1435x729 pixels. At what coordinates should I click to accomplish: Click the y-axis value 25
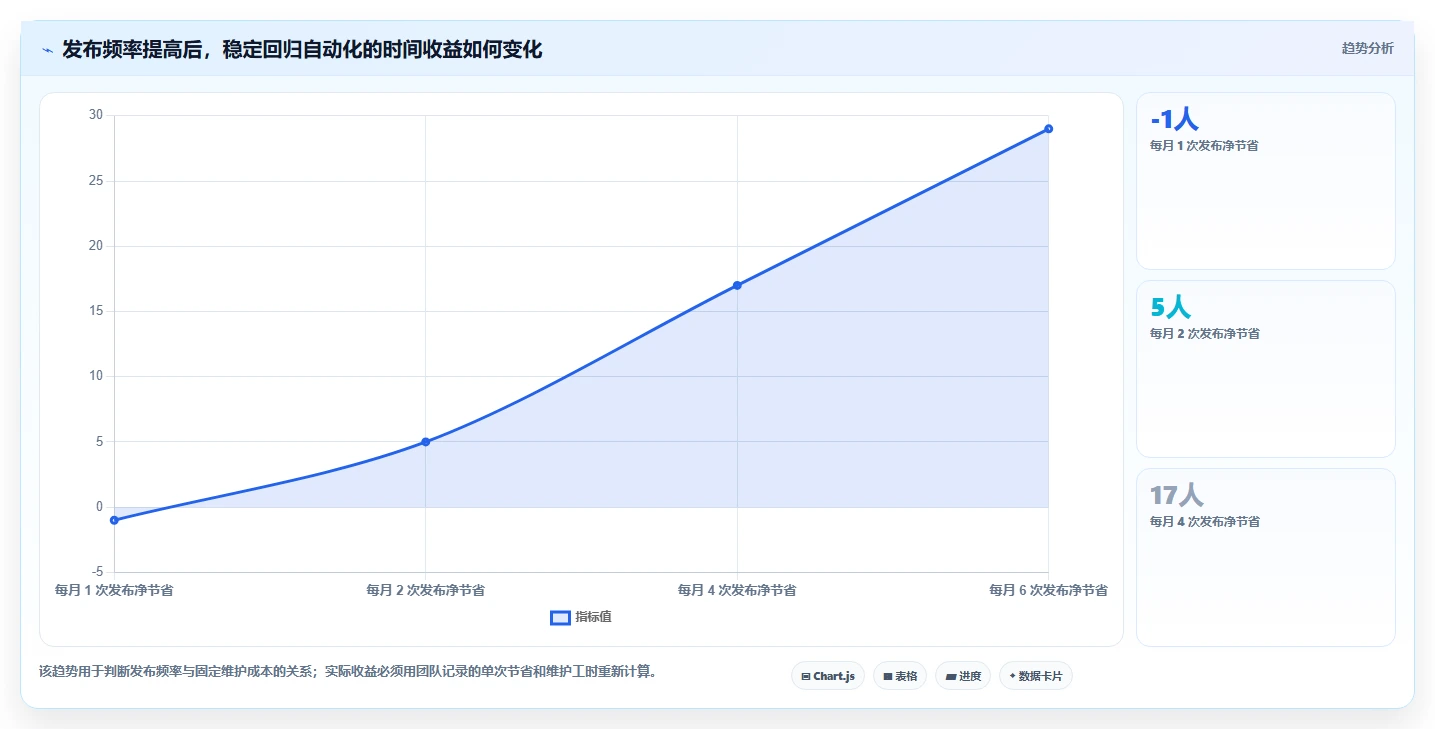pyautogui.click(x=96, y=181)
